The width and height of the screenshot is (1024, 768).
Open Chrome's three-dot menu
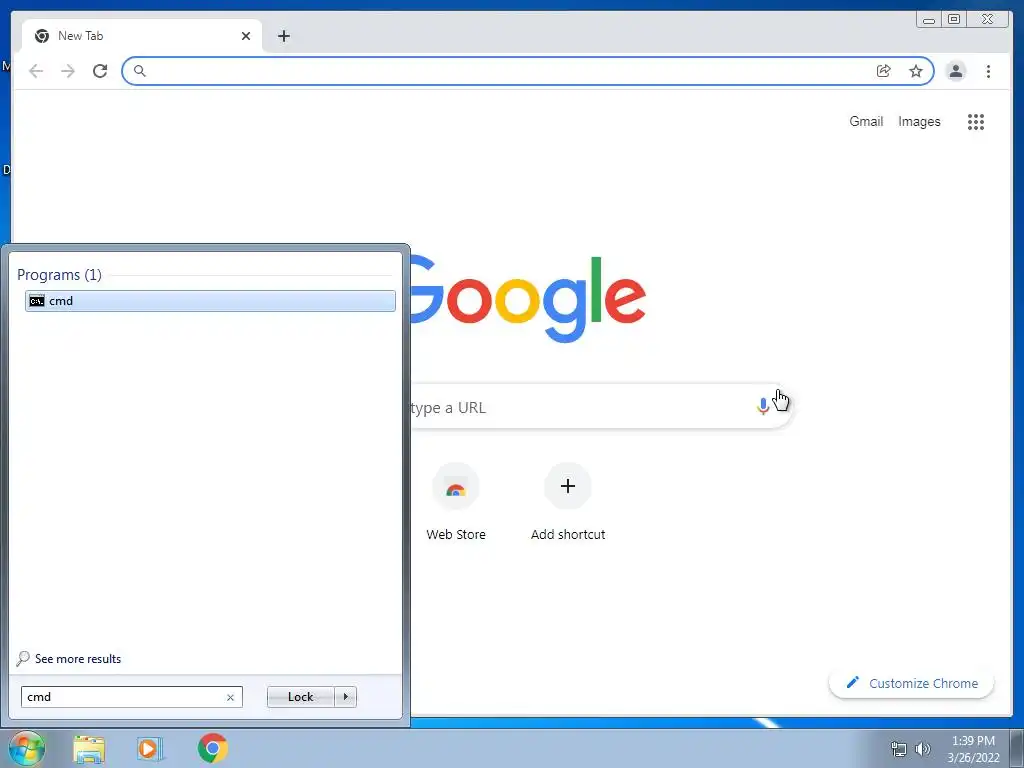click(x=988, y=71)
